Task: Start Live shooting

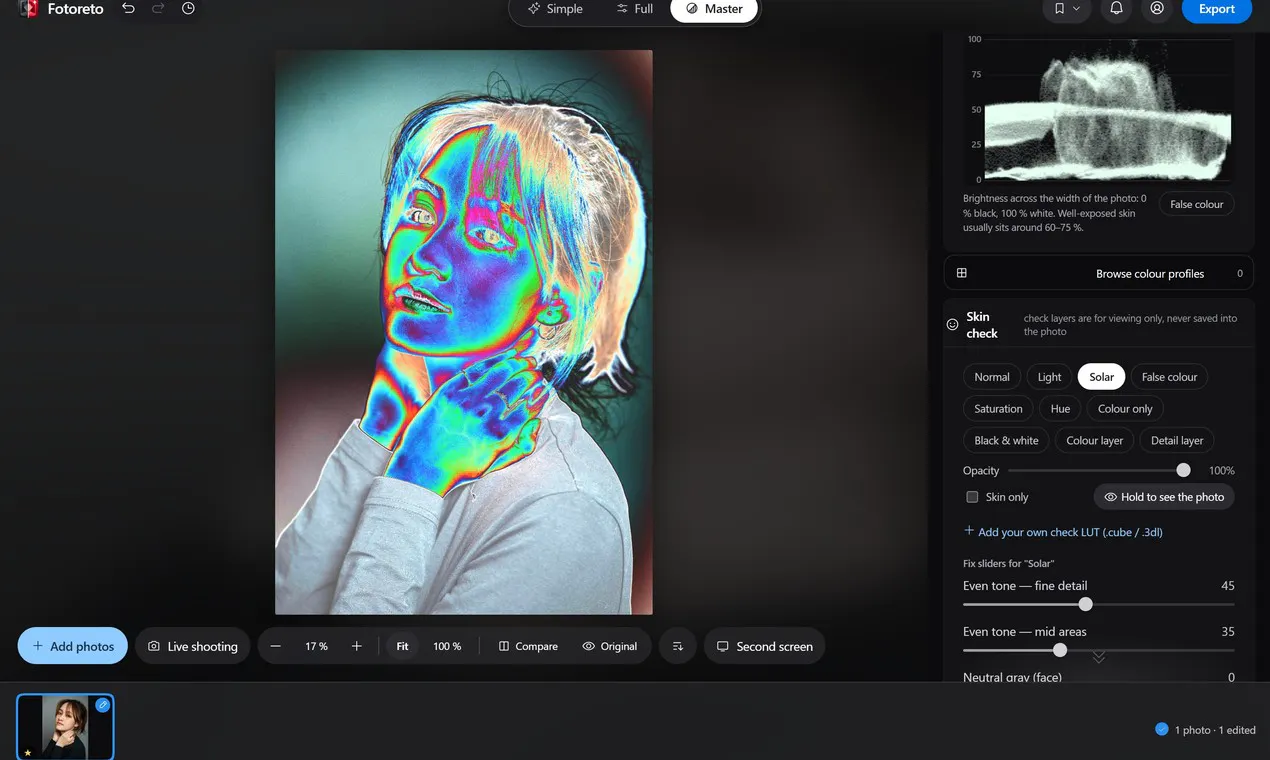Action: [x=193, y=646]
